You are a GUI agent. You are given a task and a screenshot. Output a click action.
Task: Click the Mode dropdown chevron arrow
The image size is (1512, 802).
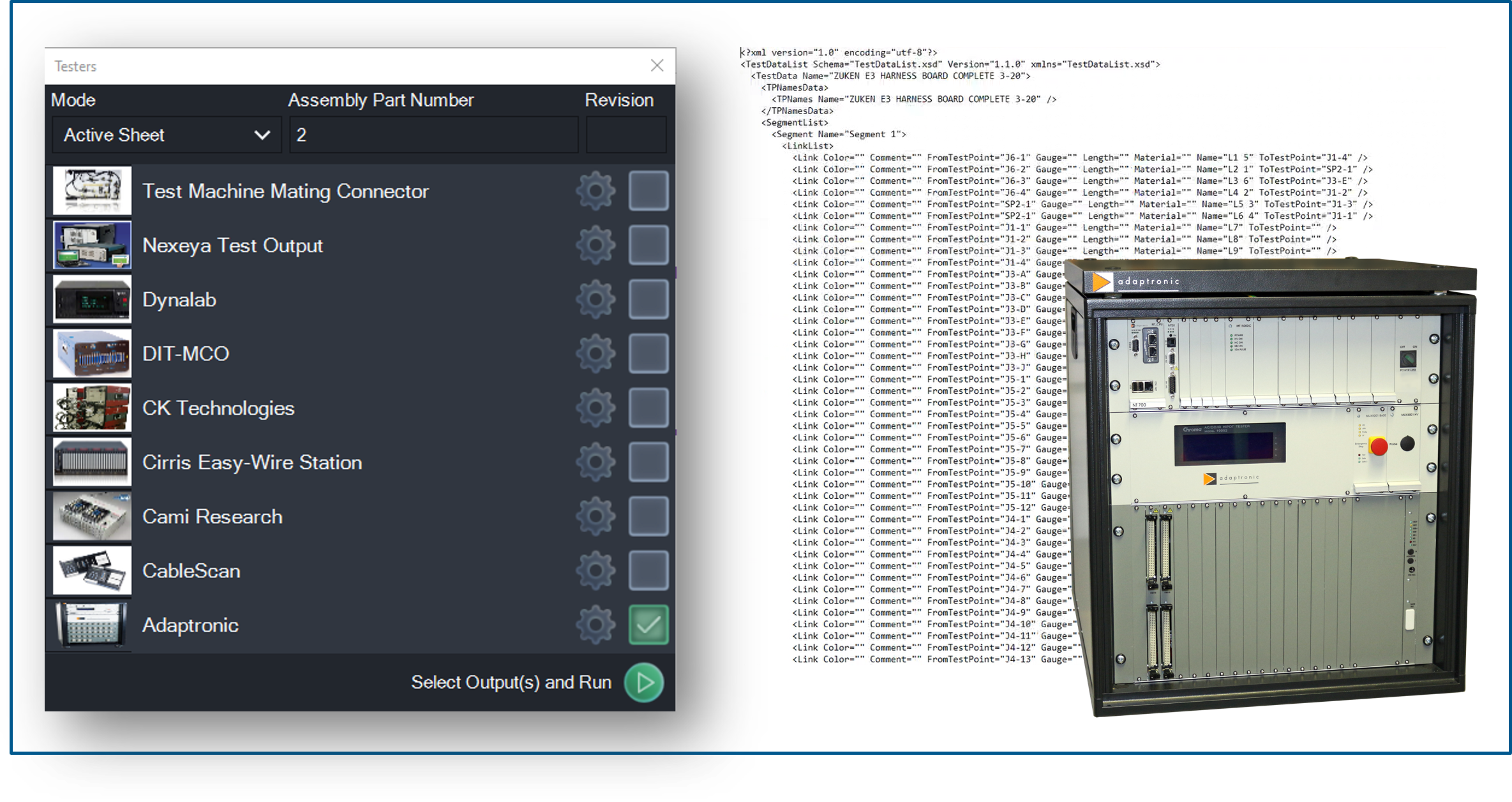[x=262, y=135]
